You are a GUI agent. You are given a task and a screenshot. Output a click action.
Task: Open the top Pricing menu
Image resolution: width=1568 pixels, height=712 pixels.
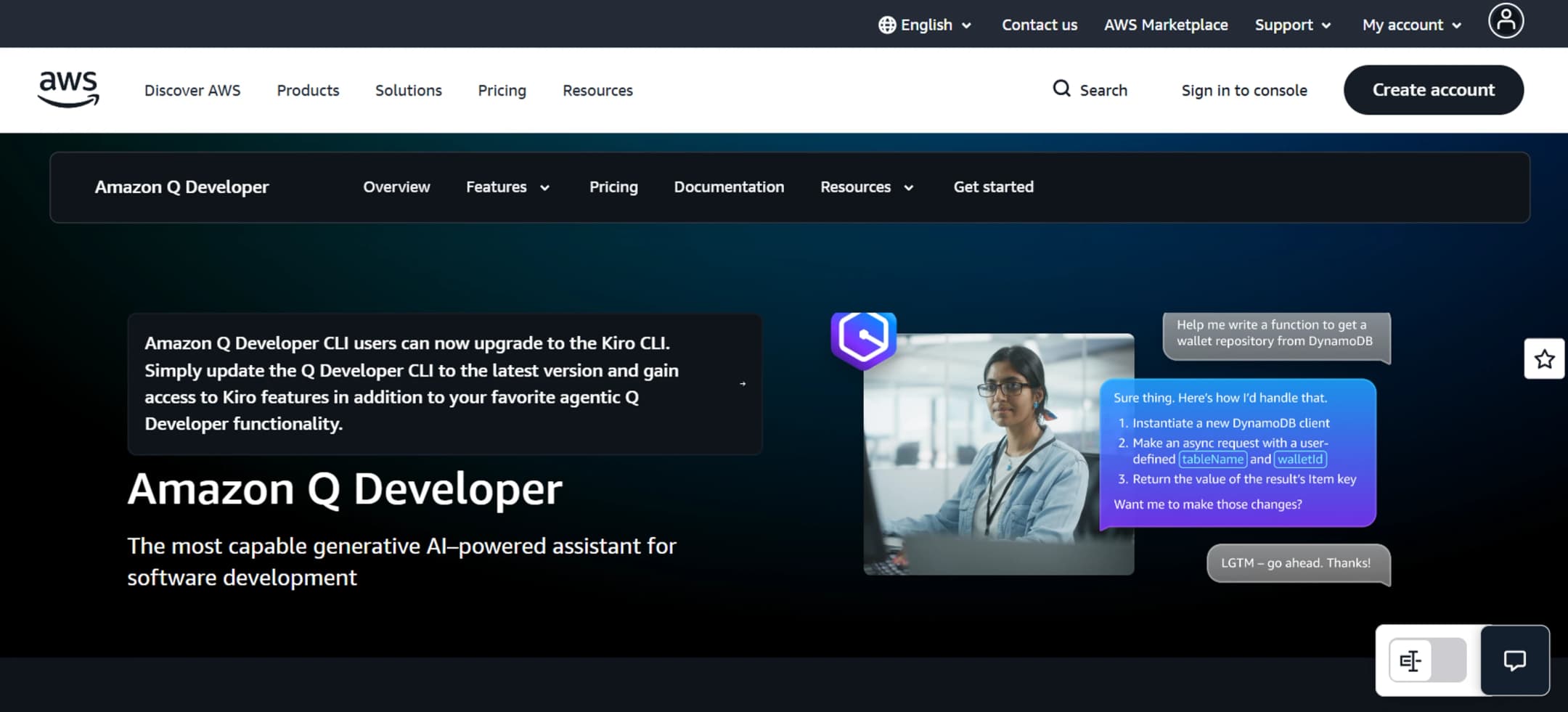coord(502,91)
